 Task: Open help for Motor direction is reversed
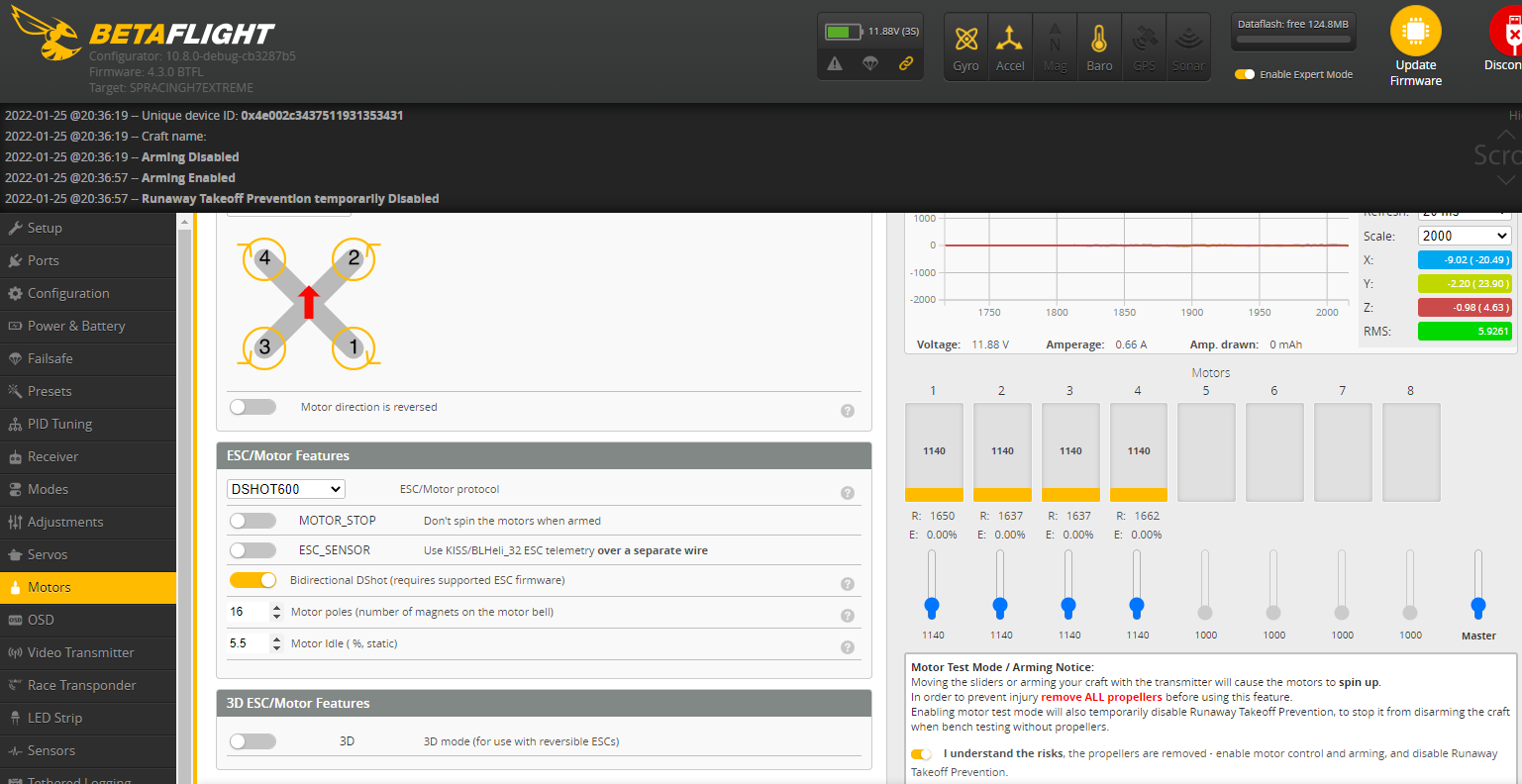(x=848, y=411)
